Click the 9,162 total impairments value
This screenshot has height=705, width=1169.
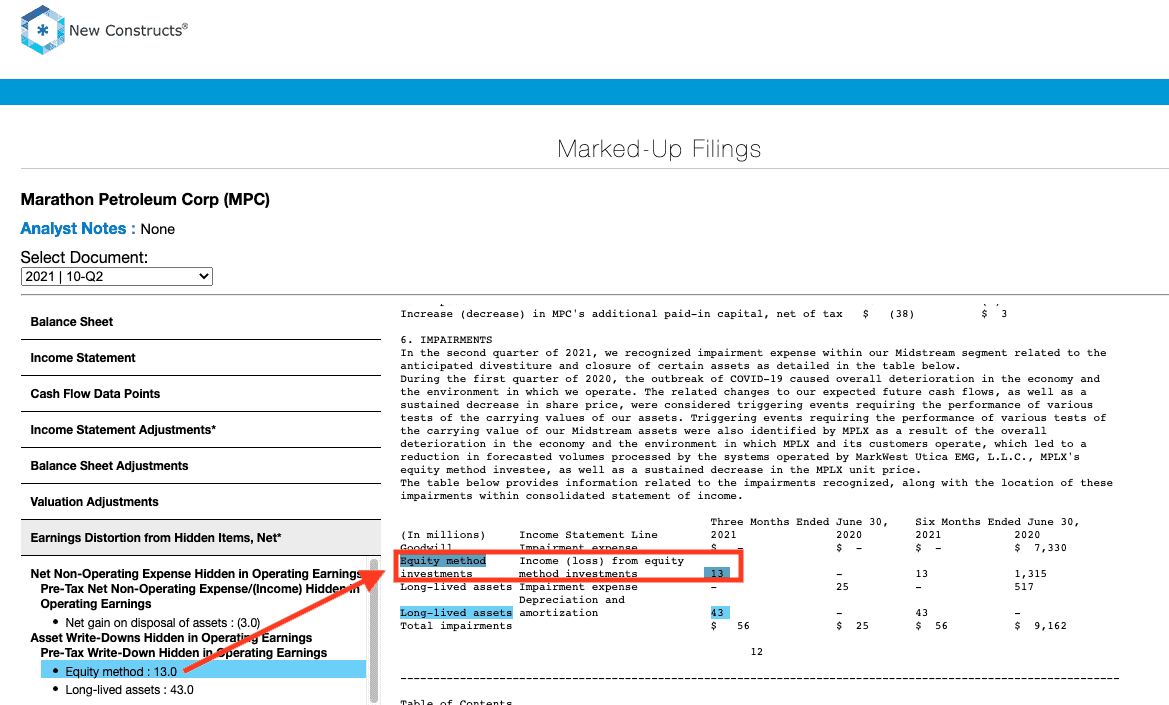[x=1050, y=626]
